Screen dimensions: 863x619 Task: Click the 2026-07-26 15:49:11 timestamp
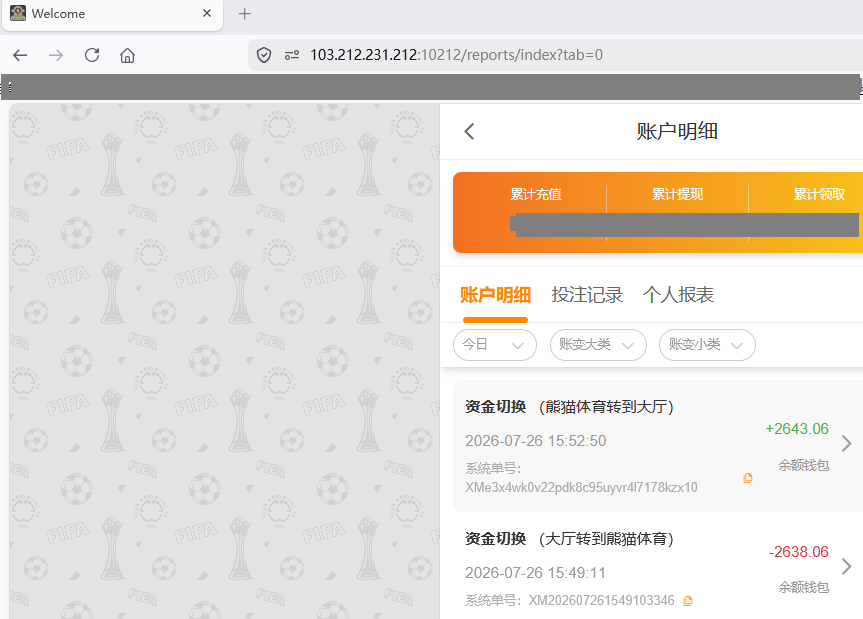coord(536,573)
